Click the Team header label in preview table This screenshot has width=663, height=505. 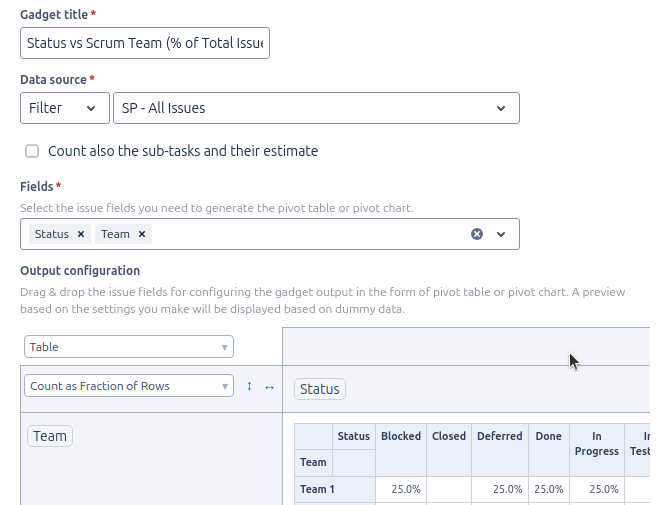click(x=313, y=462)
